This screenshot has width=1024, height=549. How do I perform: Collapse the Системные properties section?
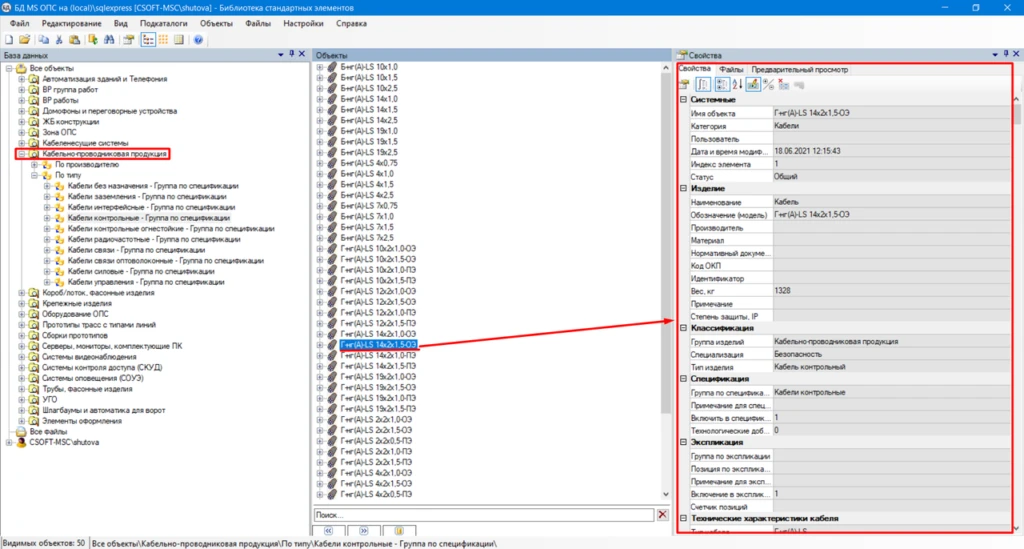(x=683, y=99)
